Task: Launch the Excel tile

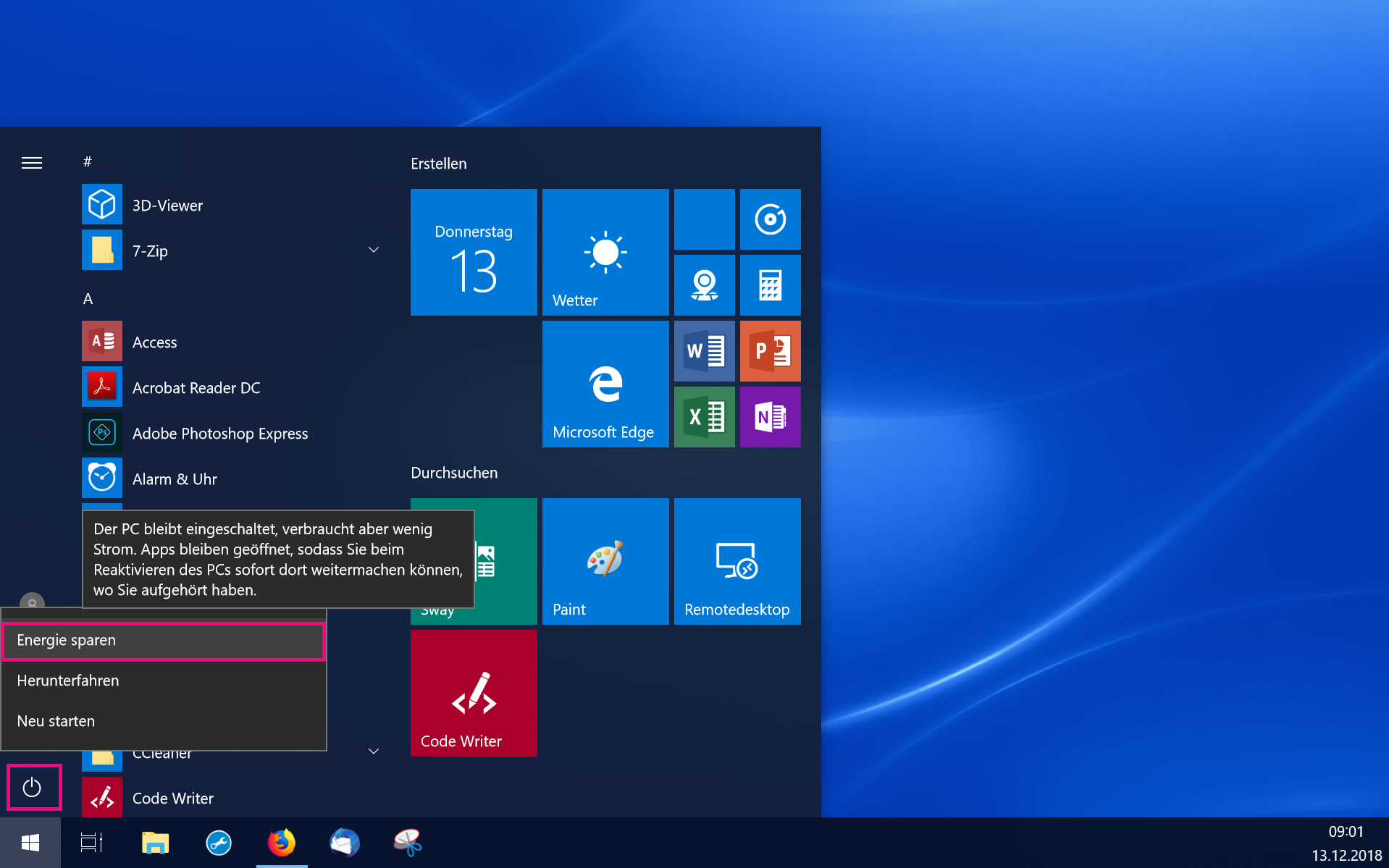Action: [704, 417]
